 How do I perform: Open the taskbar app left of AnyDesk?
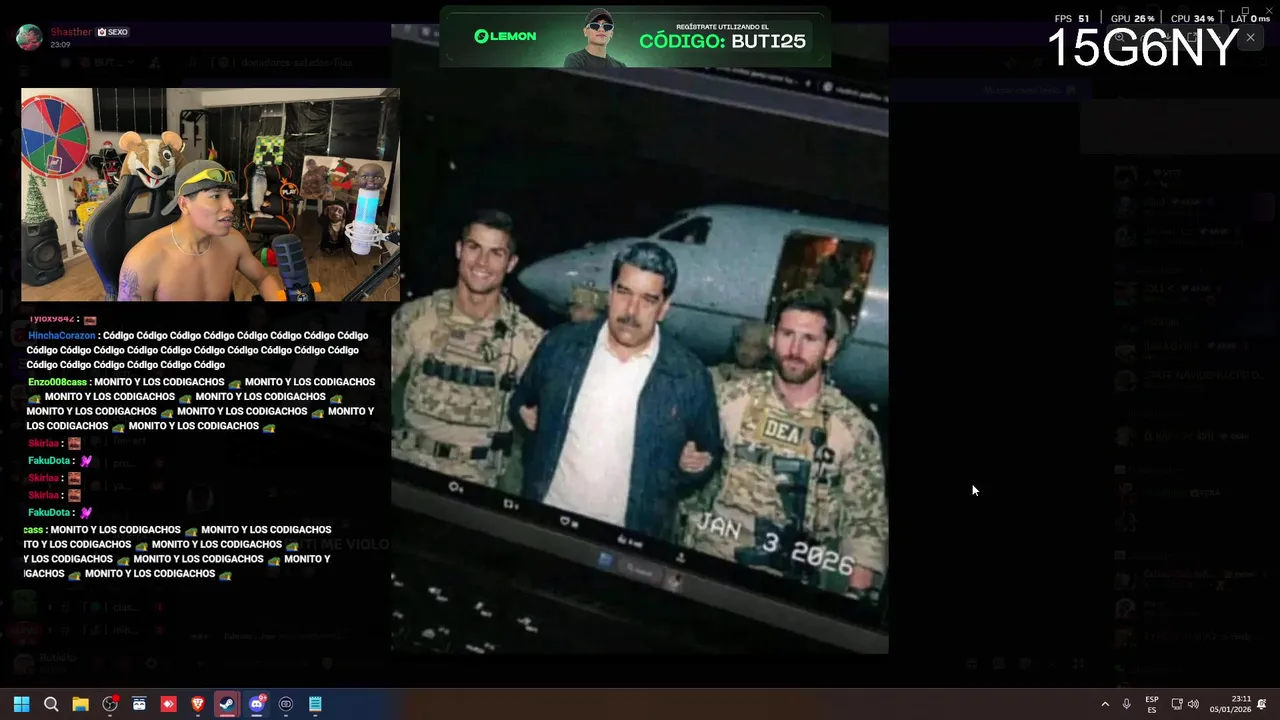pos(139,704)
